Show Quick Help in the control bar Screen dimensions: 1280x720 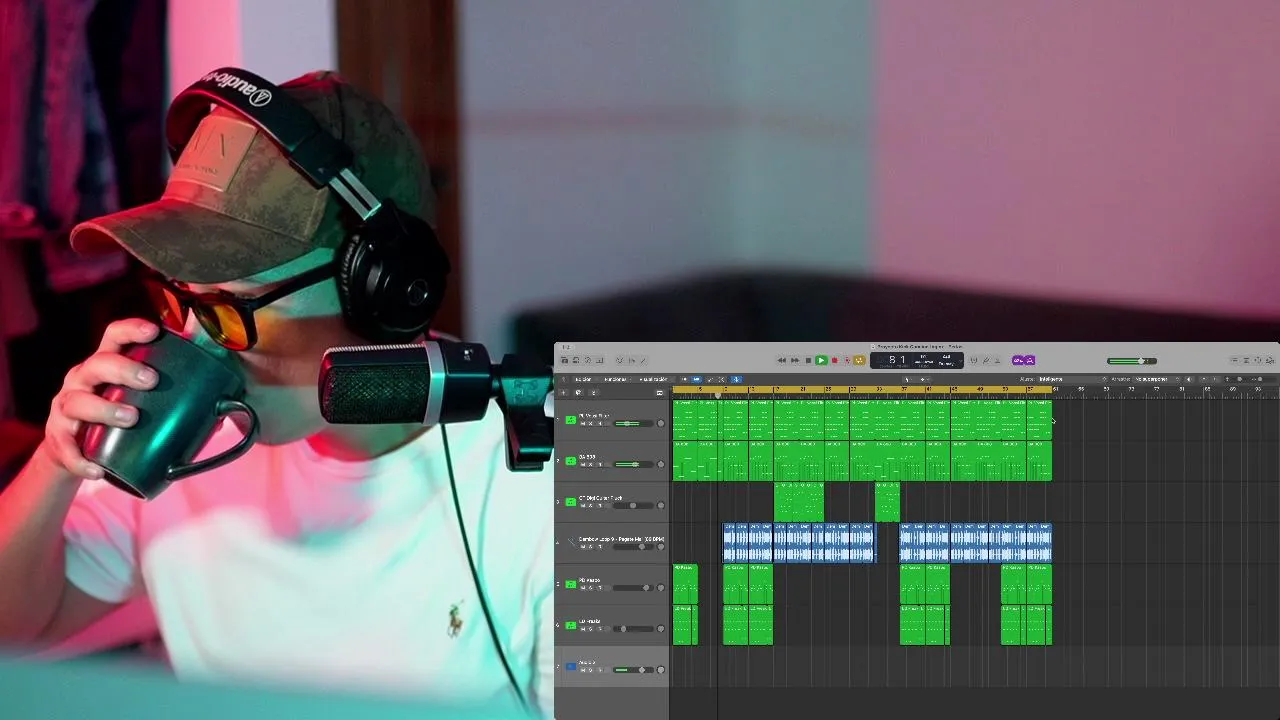pyautogui.click(x=588, y=360)
